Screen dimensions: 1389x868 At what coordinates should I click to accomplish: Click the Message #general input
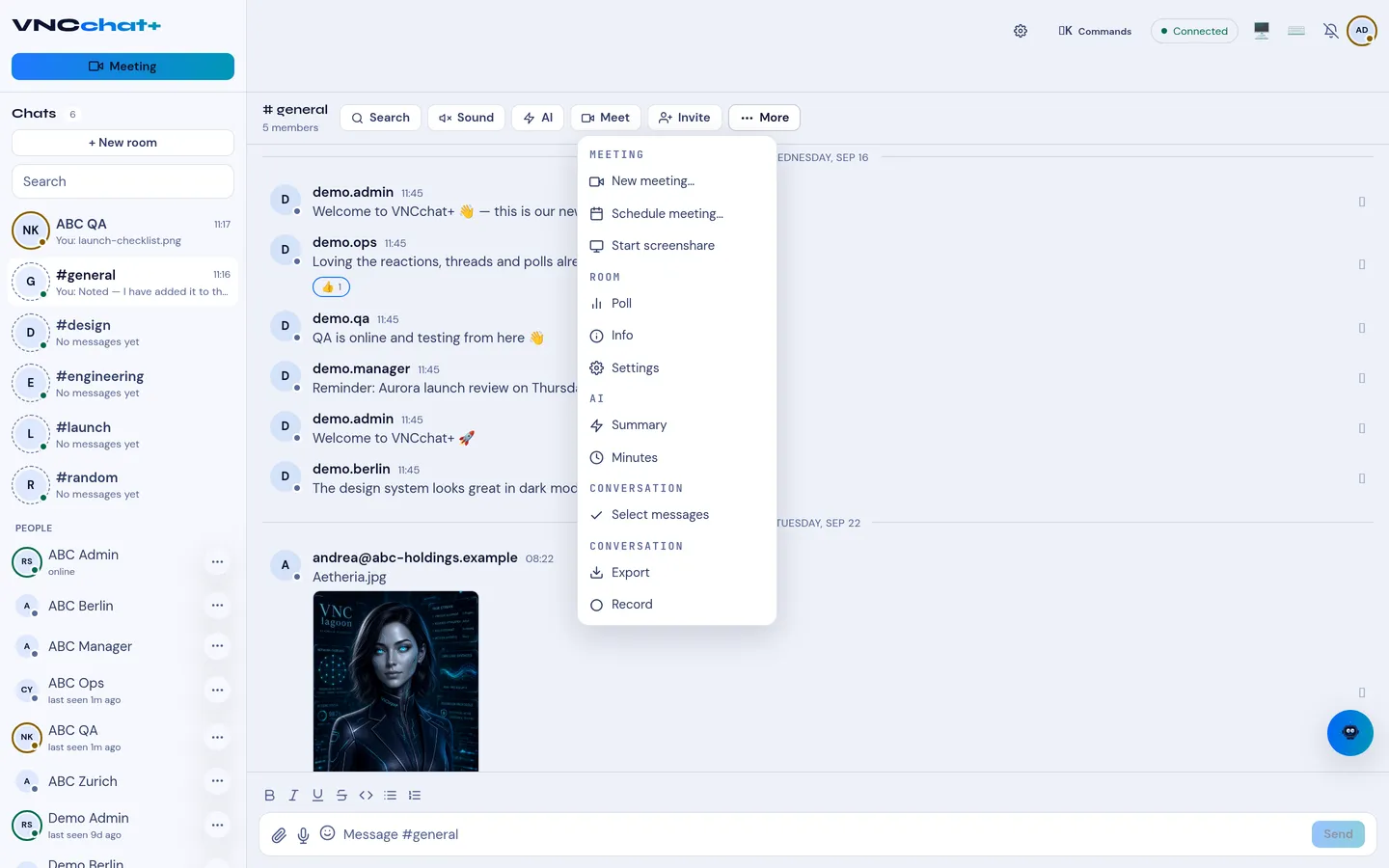(820, 834)
